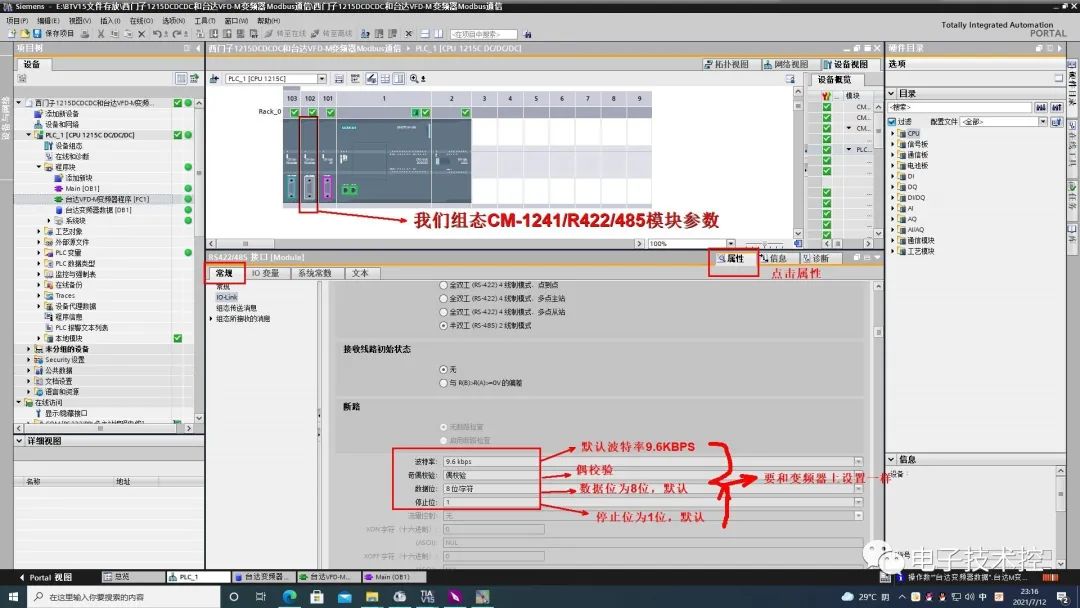Click the catalog search down icon

pos(1041,107)
